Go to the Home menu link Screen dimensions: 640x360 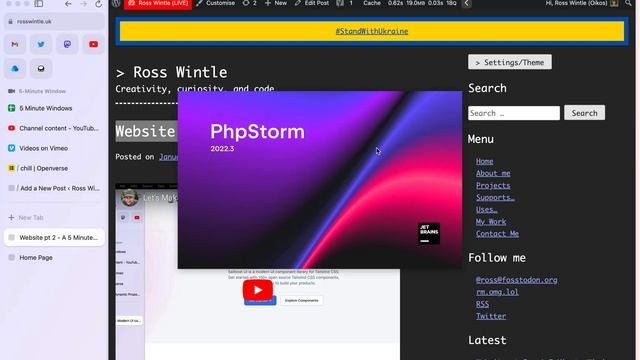coord(484,162)
